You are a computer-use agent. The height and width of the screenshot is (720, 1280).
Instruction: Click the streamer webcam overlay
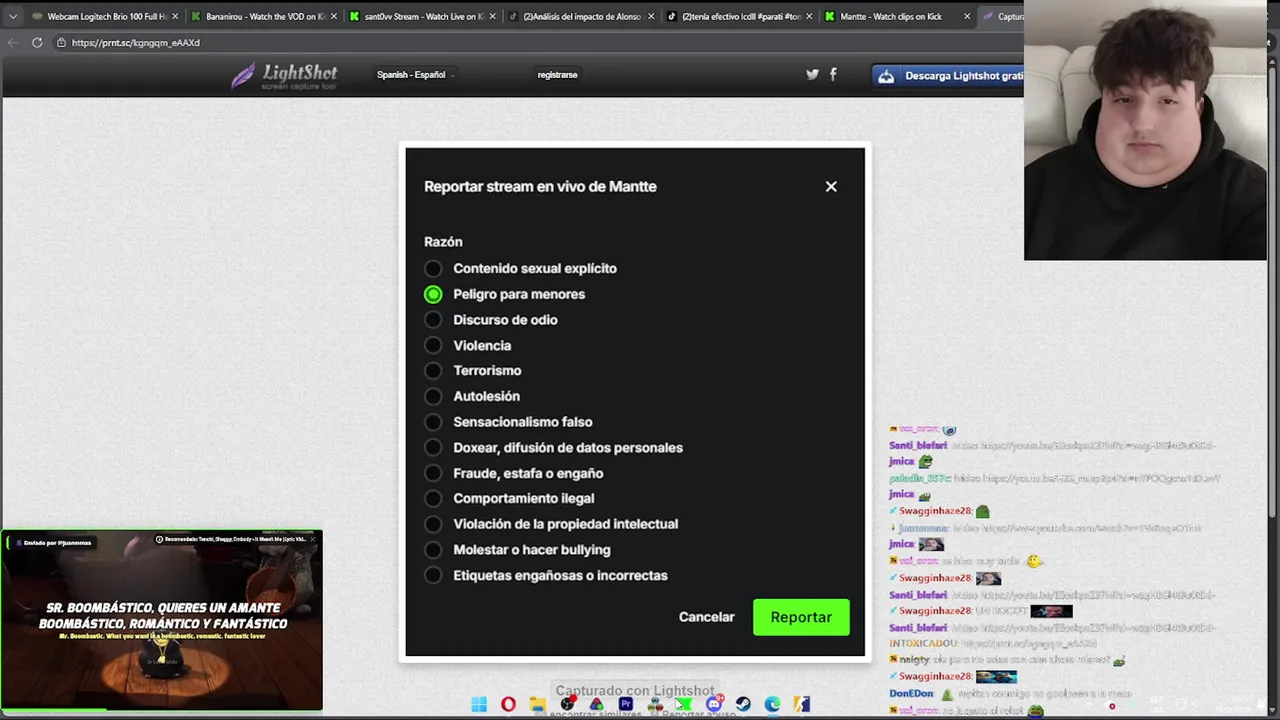click(x=1145, y=130)
